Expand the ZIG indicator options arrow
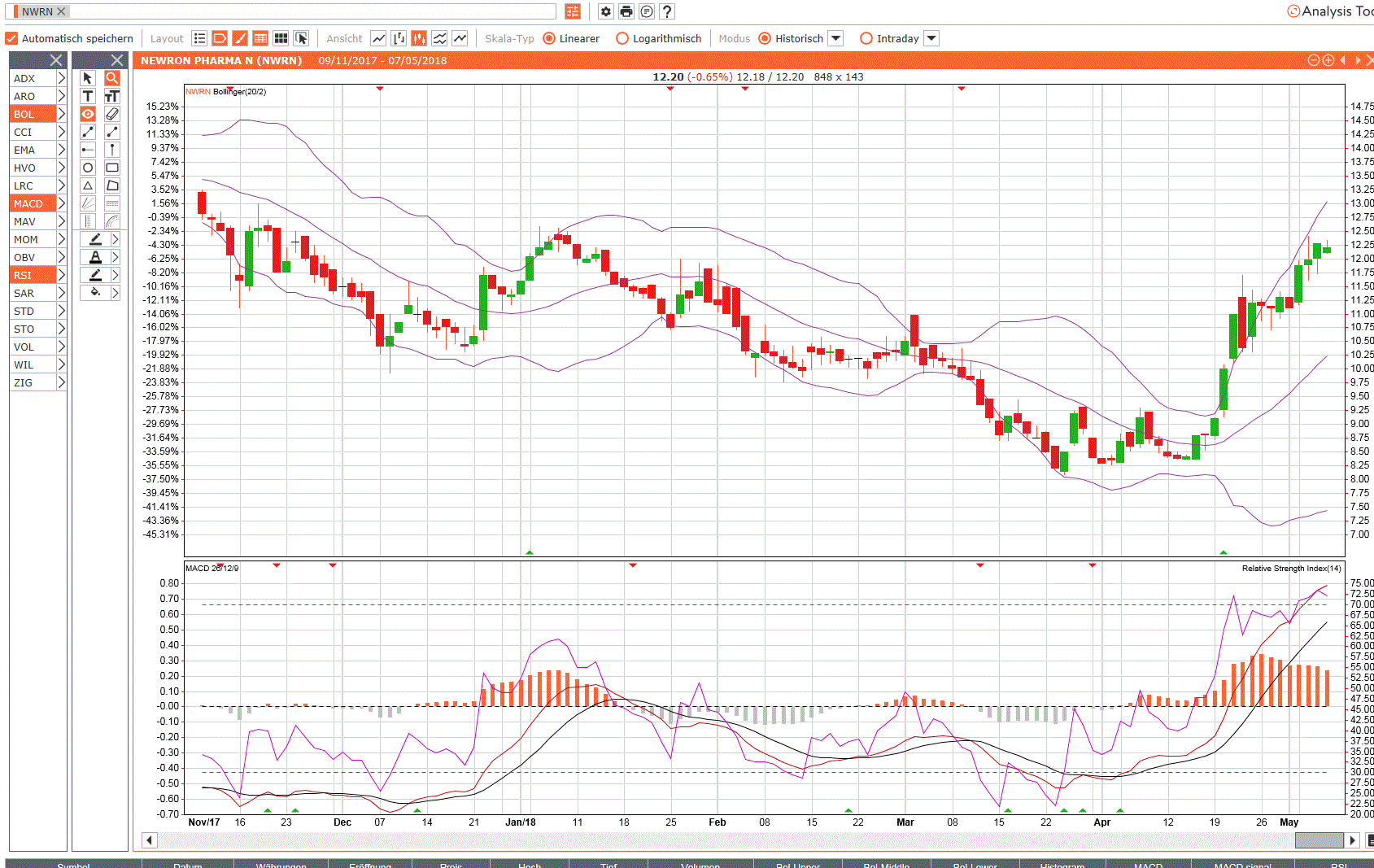Screen dimensions: 1374x868 [61, 382]
